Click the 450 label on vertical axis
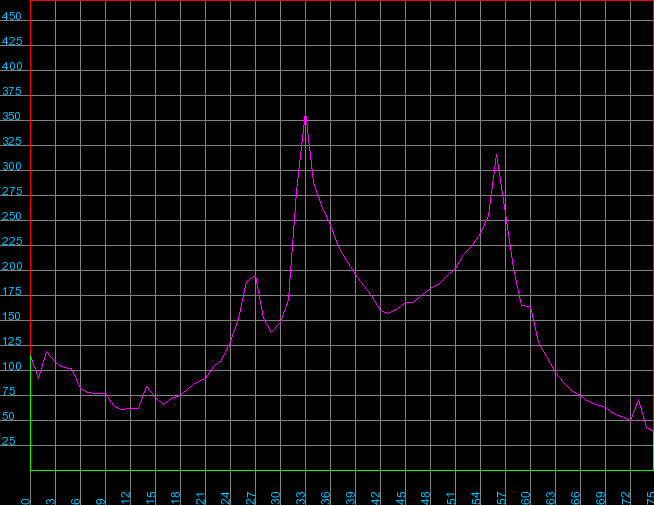 click(x=11, y=16)
